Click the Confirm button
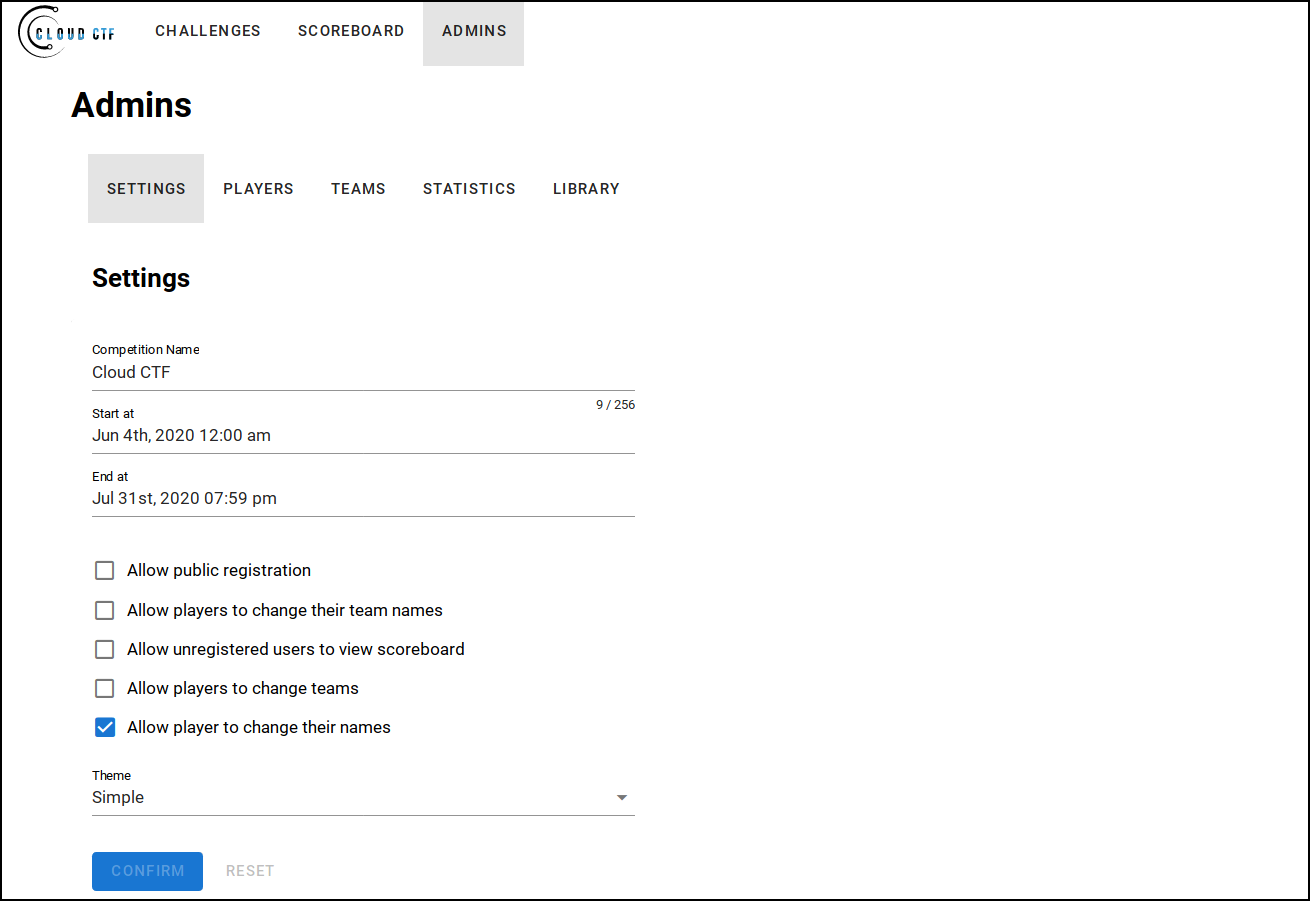Screen dimensions: 1310x901 pos(147,871)
